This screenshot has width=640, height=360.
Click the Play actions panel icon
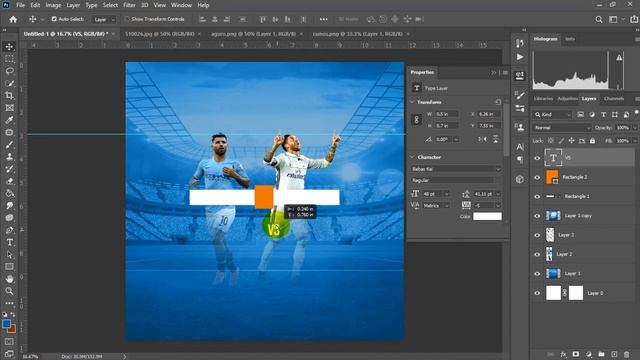(x=520, y=57)
